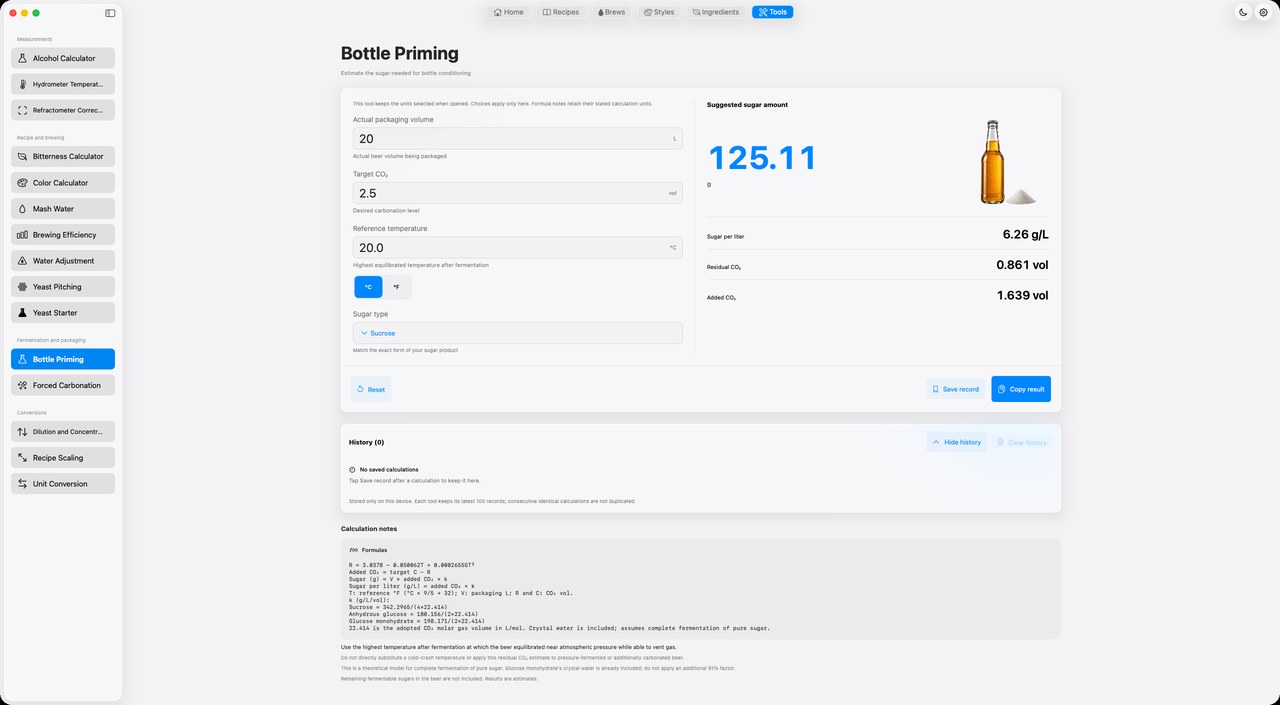Toggle the sidebar panel icon
The height and width of the screenshot is (705, 1280).
click(x=110, y=13)
